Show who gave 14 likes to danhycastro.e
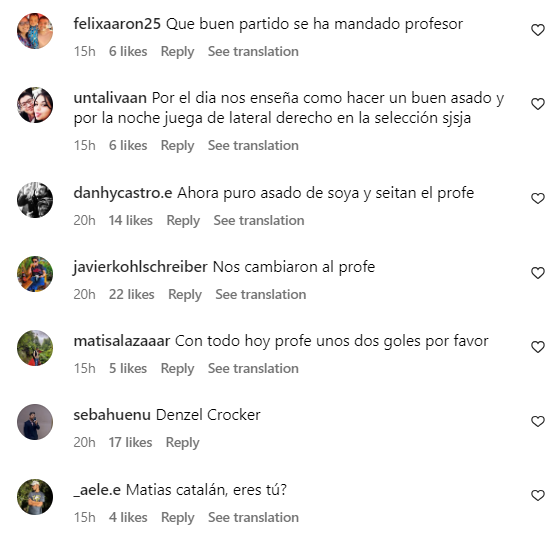 (131, 221)
